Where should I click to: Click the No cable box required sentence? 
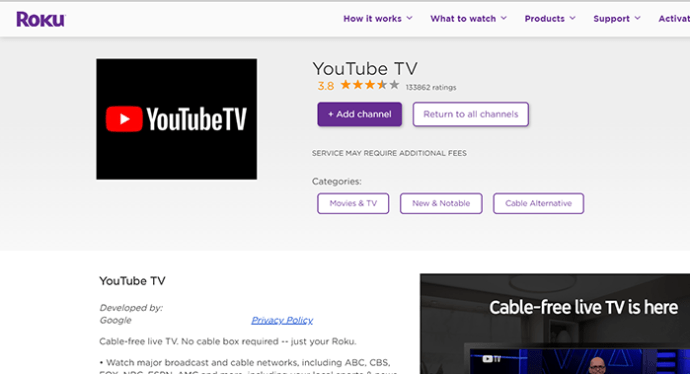(268, 341)
